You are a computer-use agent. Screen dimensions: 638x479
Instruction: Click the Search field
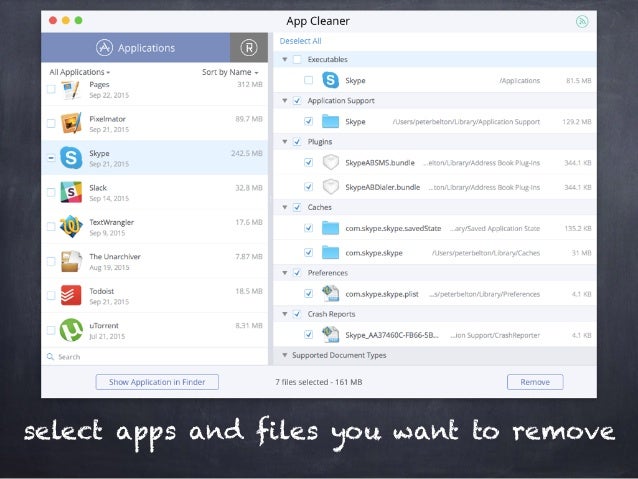[155, 357]
